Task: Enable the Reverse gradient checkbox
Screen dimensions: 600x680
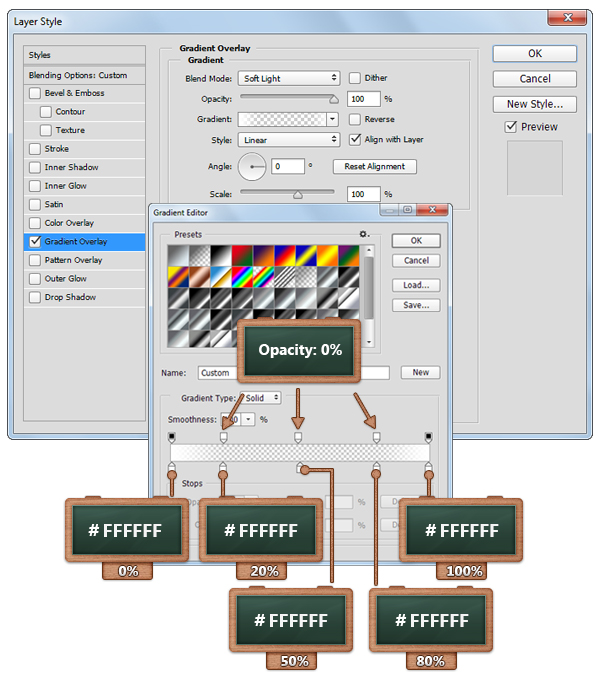Action: click(x=355, y=119)
